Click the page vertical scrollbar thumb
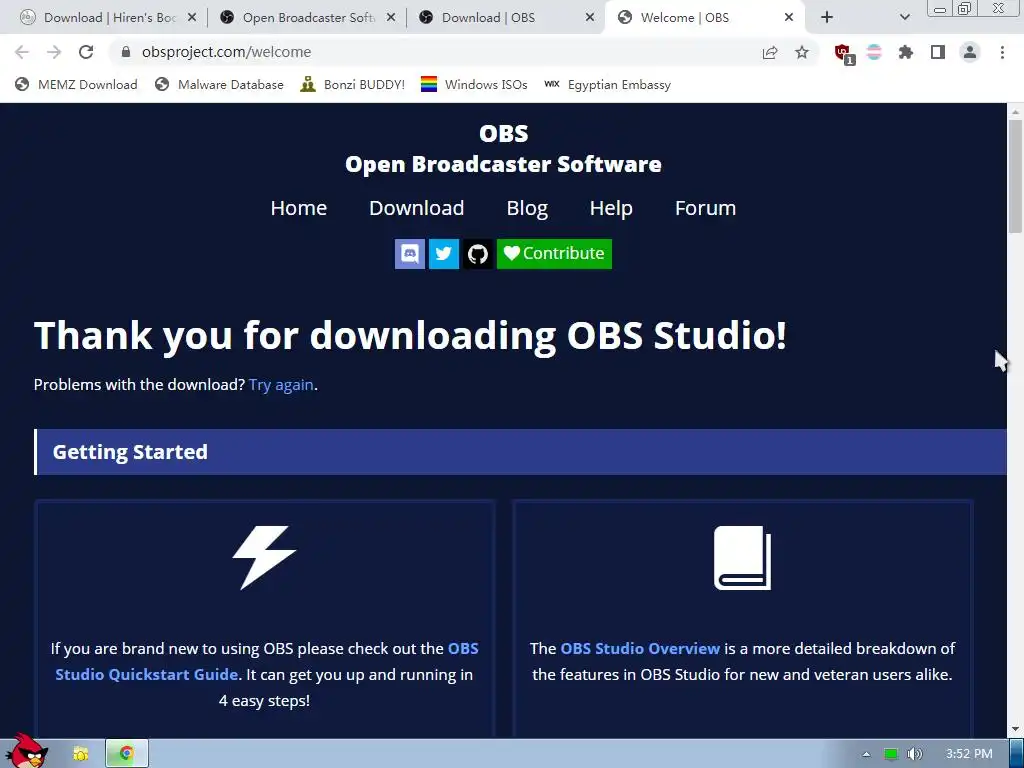This screenshot has height=768, width=1024. [1015, 176]
